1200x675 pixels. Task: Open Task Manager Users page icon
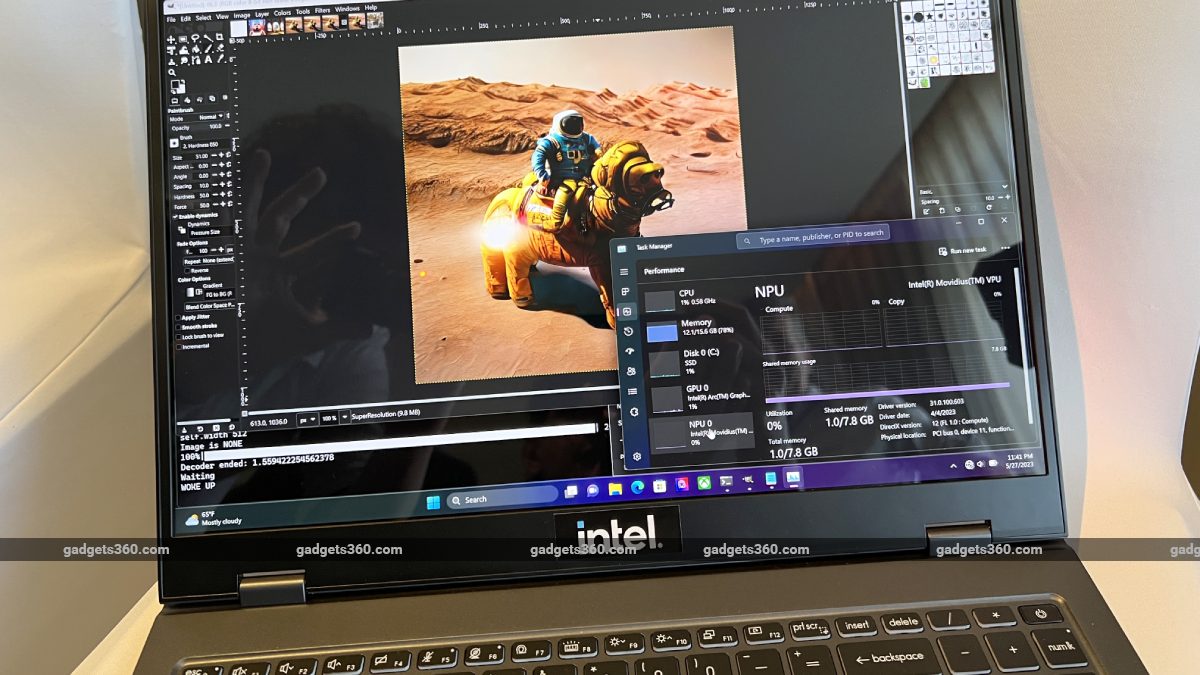(x=630, y=371)
